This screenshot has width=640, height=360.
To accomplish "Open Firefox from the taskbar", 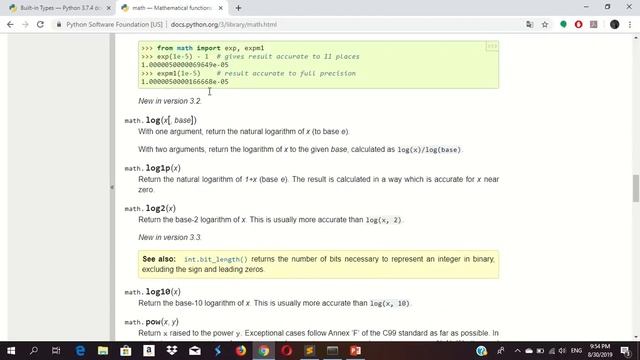I will click(x=241, y=351).
